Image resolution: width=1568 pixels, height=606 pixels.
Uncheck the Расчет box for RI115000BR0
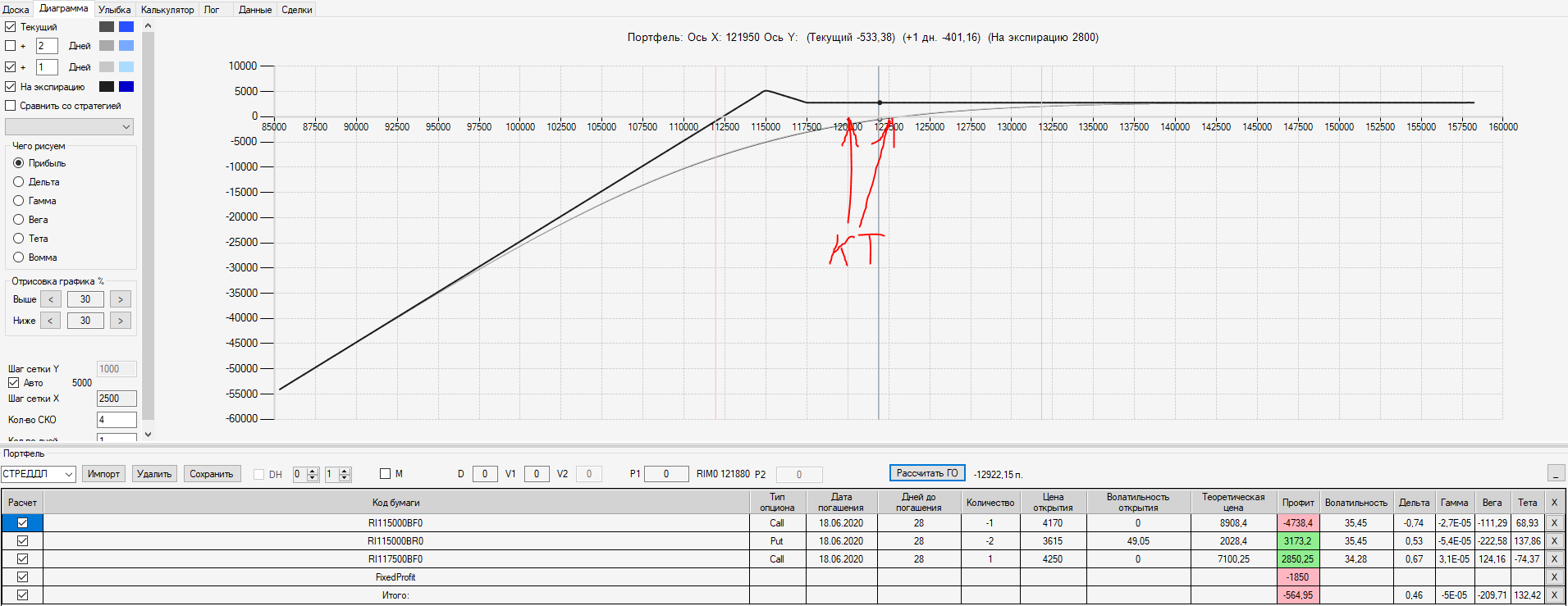coord(23,541)
